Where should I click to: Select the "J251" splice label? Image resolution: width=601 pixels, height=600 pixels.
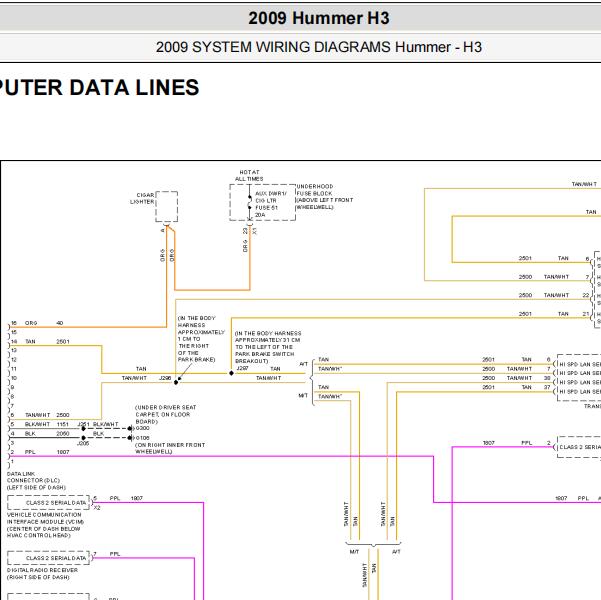[84, 424]
